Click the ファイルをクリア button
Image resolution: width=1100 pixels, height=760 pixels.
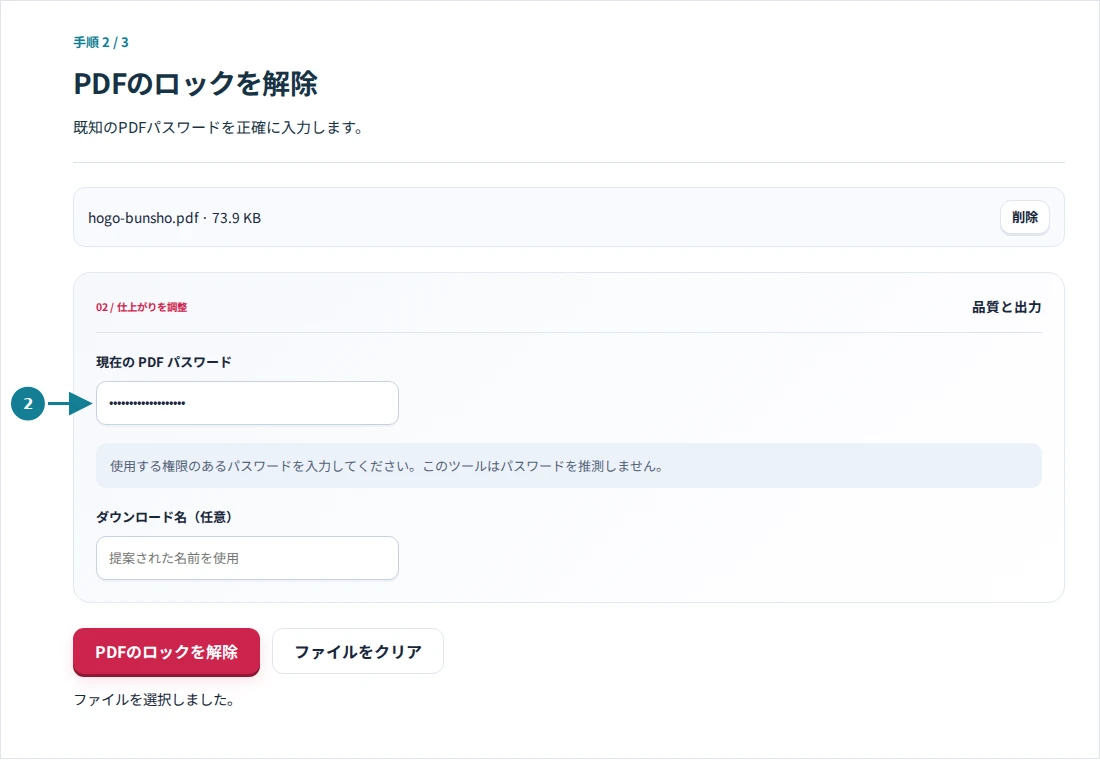click(x=358, y=651)
